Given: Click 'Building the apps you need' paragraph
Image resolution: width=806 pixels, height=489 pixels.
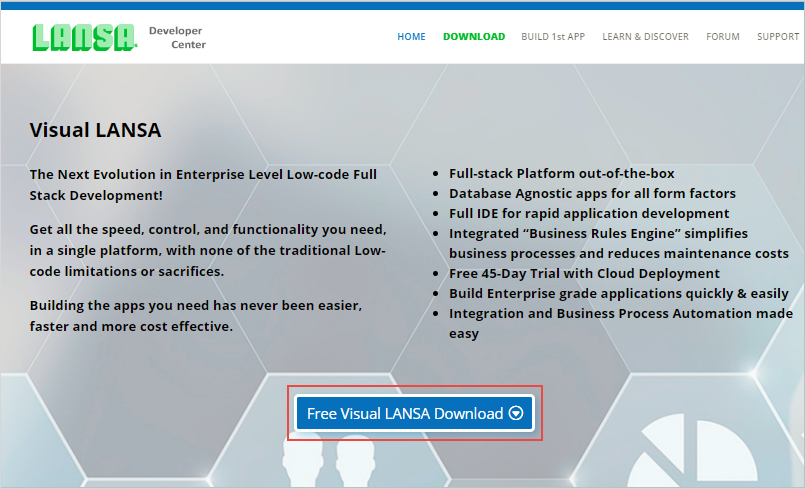Looking at the screenshot, I should (196, 316).
